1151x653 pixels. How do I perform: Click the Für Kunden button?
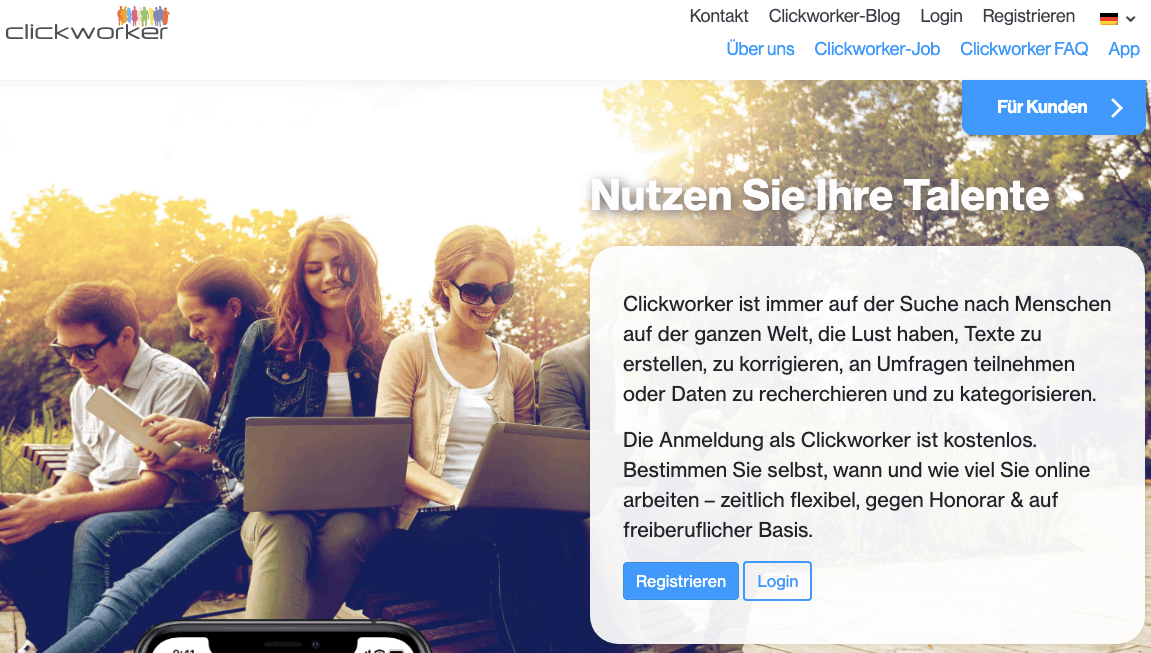pyautogui.click(x=1053, y=107)
